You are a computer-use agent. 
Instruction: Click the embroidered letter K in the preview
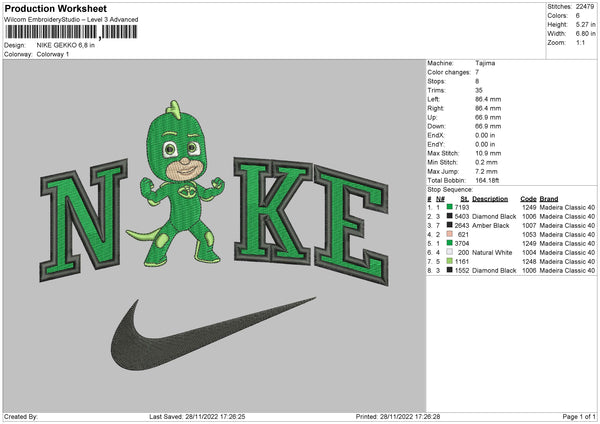[x=272, y=211]
